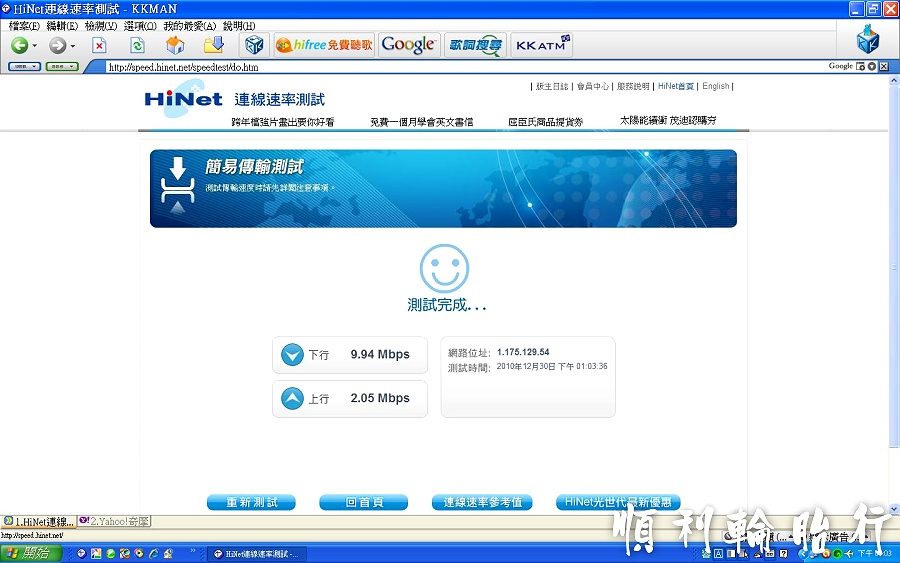Open the green-bordered dropdown left of address bar
This screenshot has height=563, width=900.
pyautogui.click(x=62, y=67)
